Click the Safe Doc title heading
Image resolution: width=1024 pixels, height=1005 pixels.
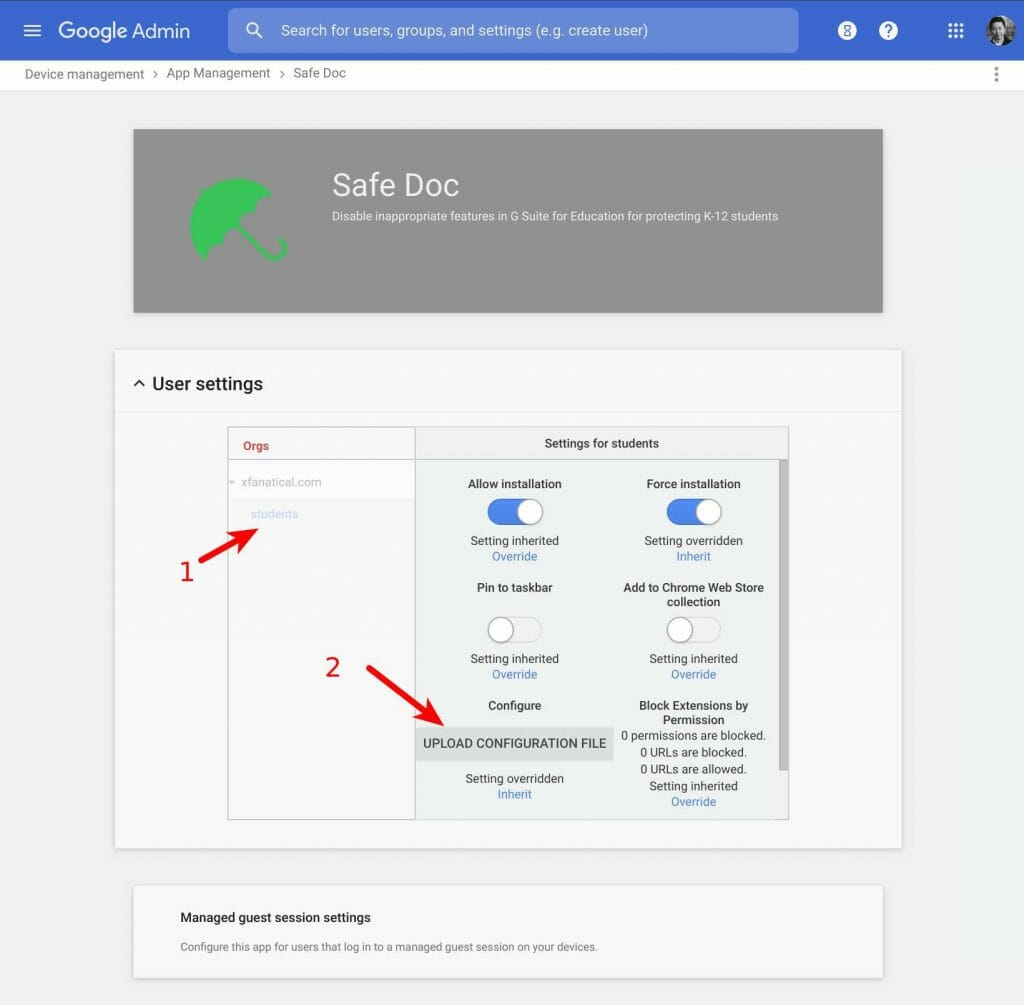(x=396, y=185)
